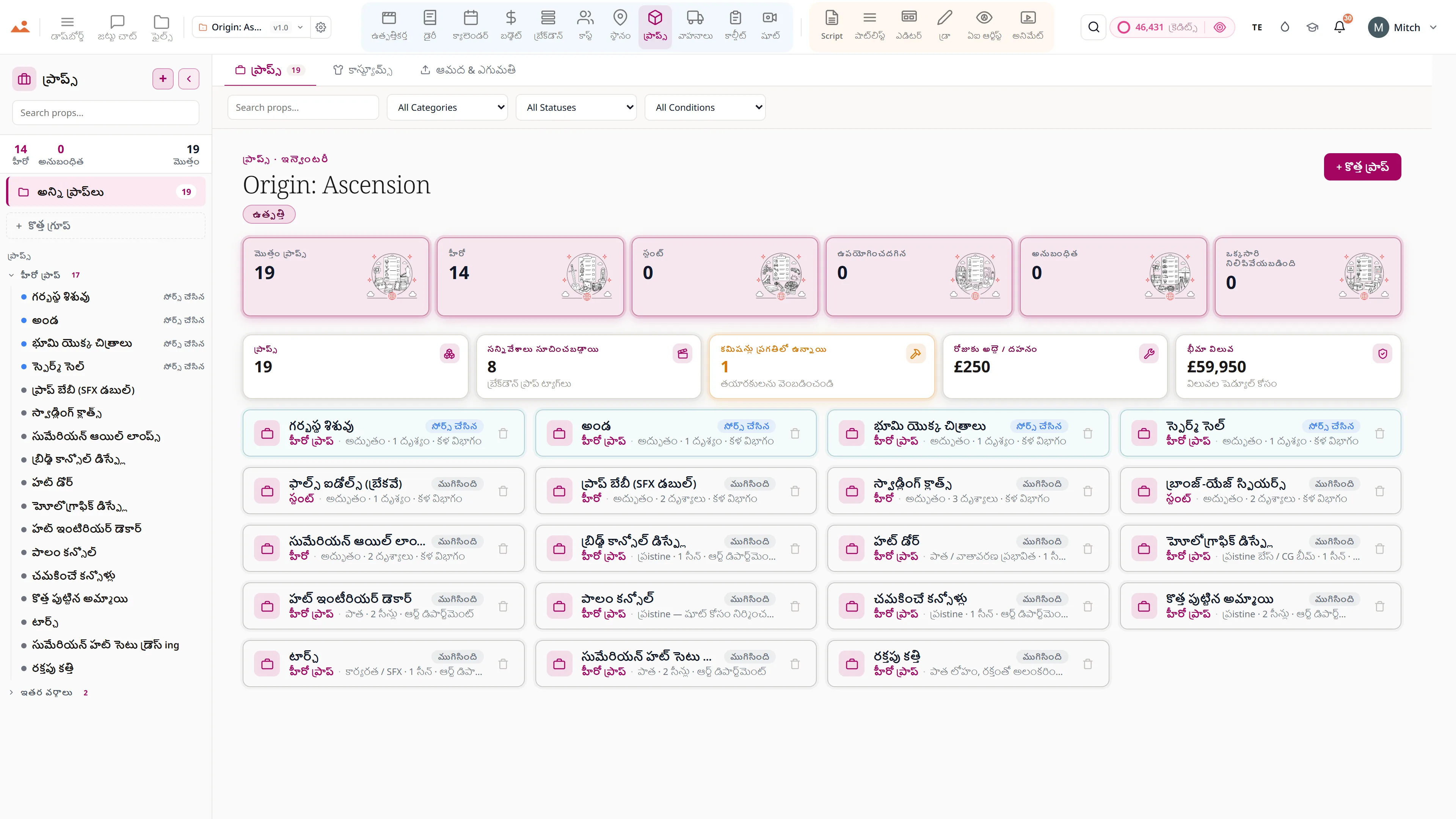The width and height of the screenshot is (1456, 819).
Task: Open the కాస్ట్ cast module
Action: click(x=585, y=26)
